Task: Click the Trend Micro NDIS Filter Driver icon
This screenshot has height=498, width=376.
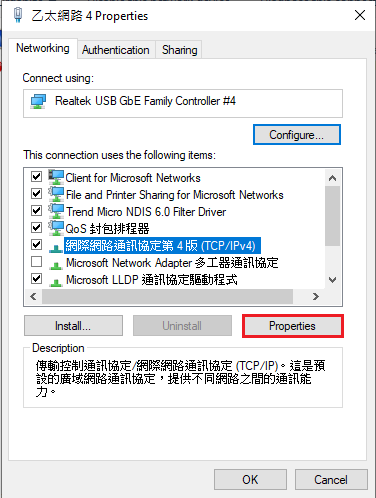Action: coord(56,211)
